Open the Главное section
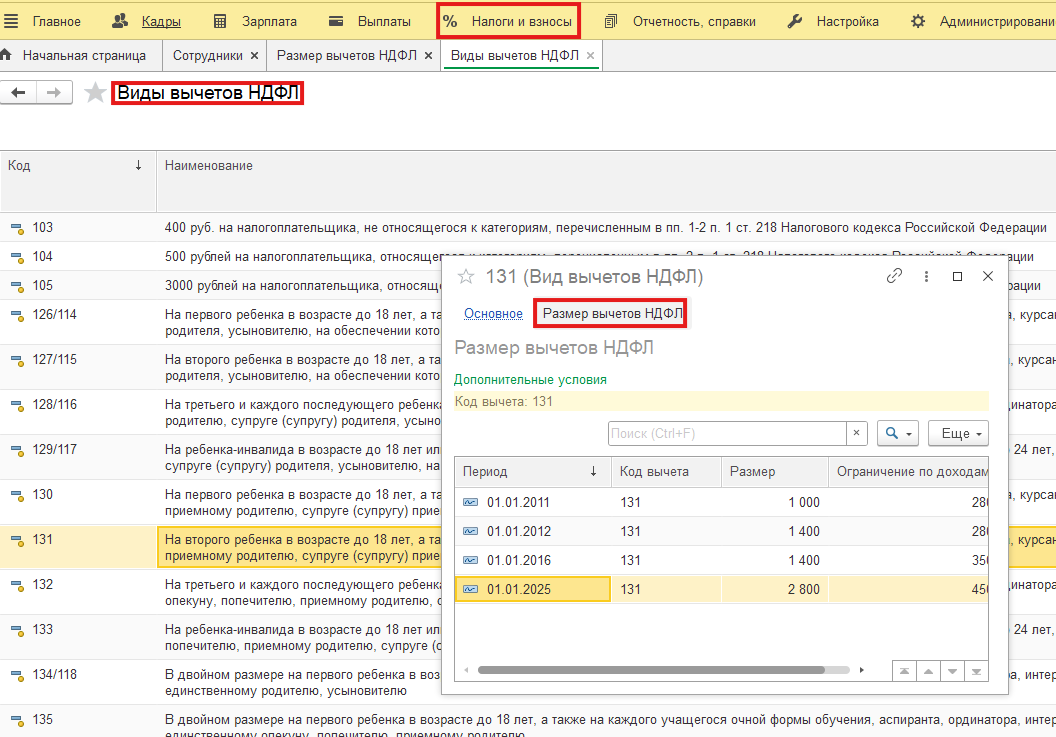Viewport: 1056px width, 737px height. point(57,22)
